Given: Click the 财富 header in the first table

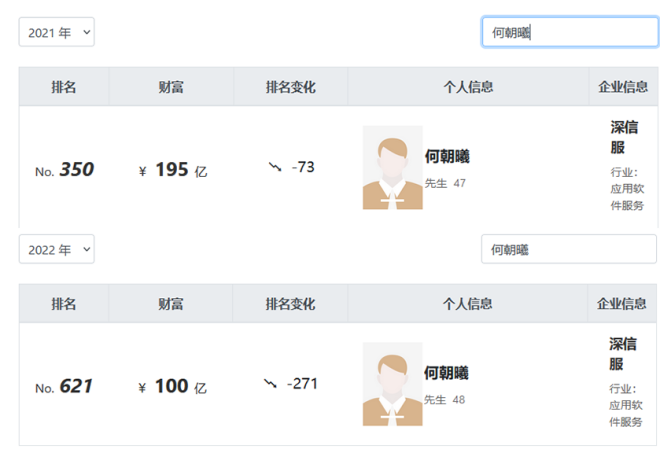Looking at the screenshot, I should click(x=171, y=87).
